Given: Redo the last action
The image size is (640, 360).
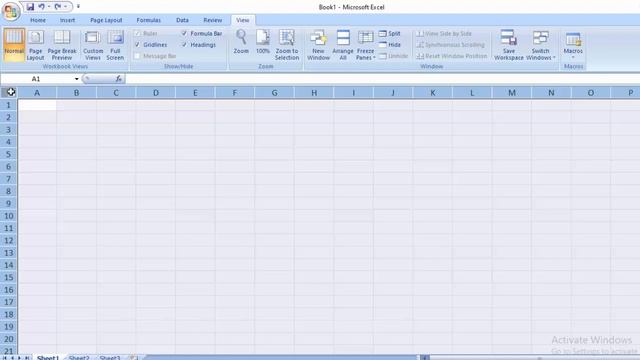Looking at the screenshot, I should pos(58,7).
